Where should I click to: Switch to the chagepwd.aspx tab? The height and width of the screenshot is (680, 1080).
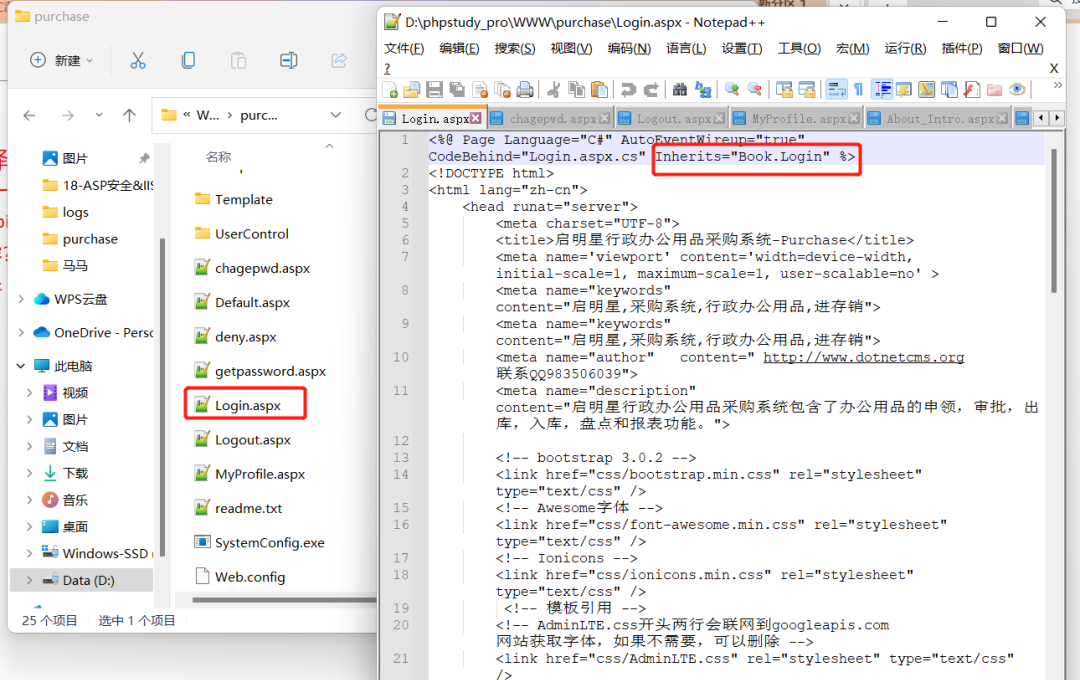pos(552,119)
